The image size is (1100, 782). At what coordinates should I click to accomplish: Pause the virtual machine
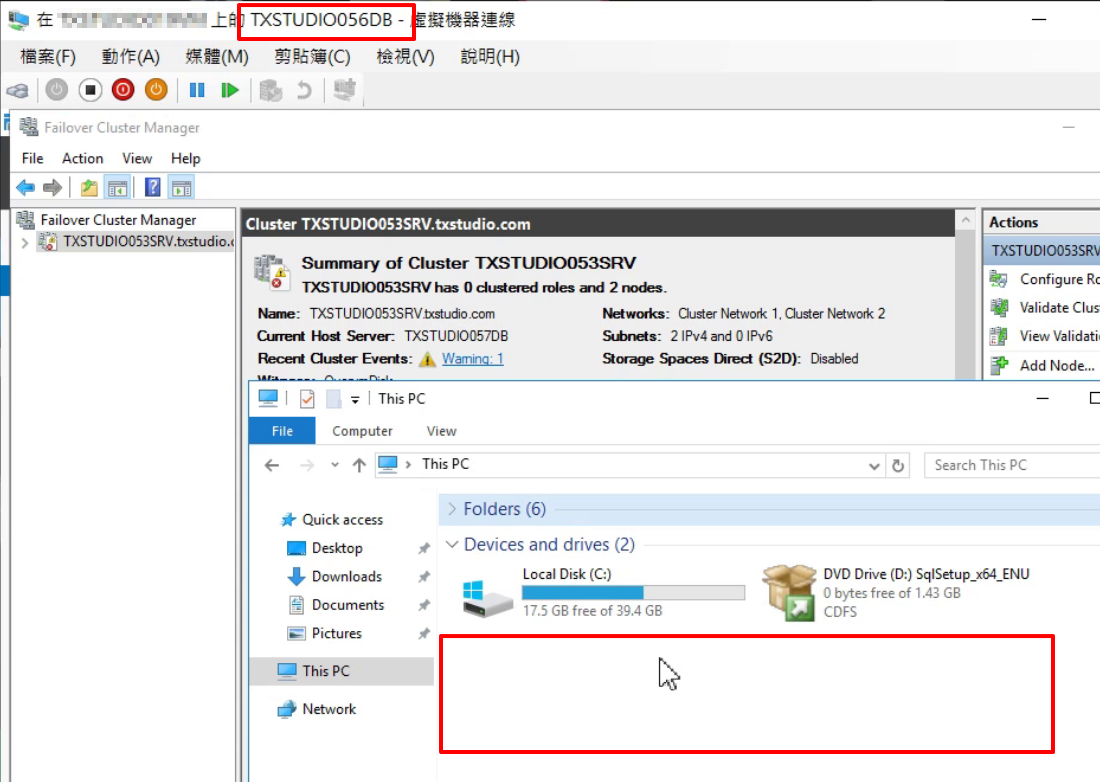197,90
